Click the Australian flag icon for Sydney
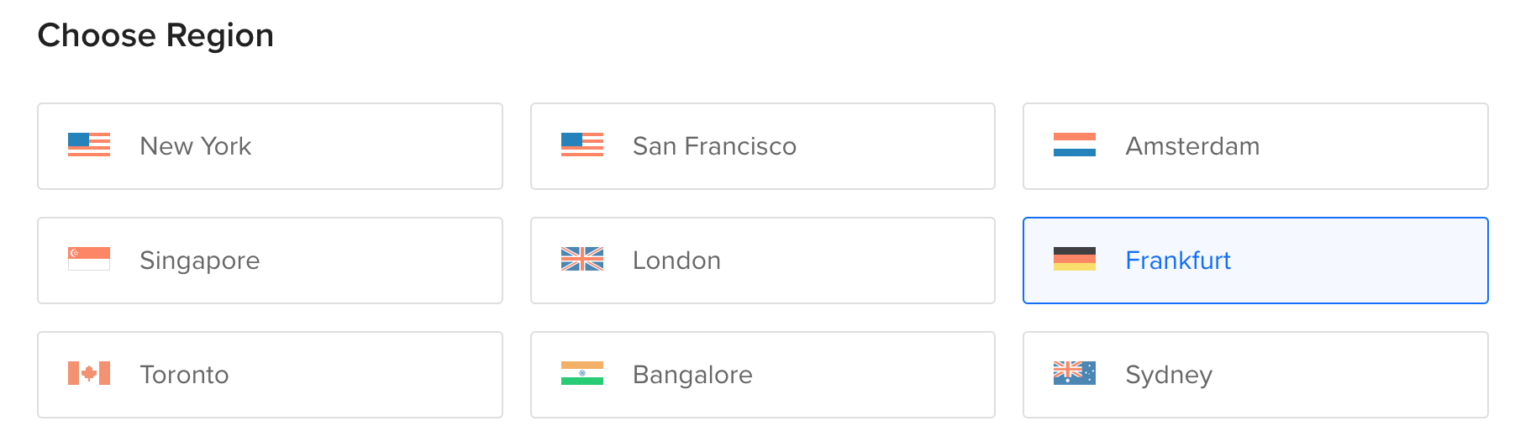 point(1074,374)
